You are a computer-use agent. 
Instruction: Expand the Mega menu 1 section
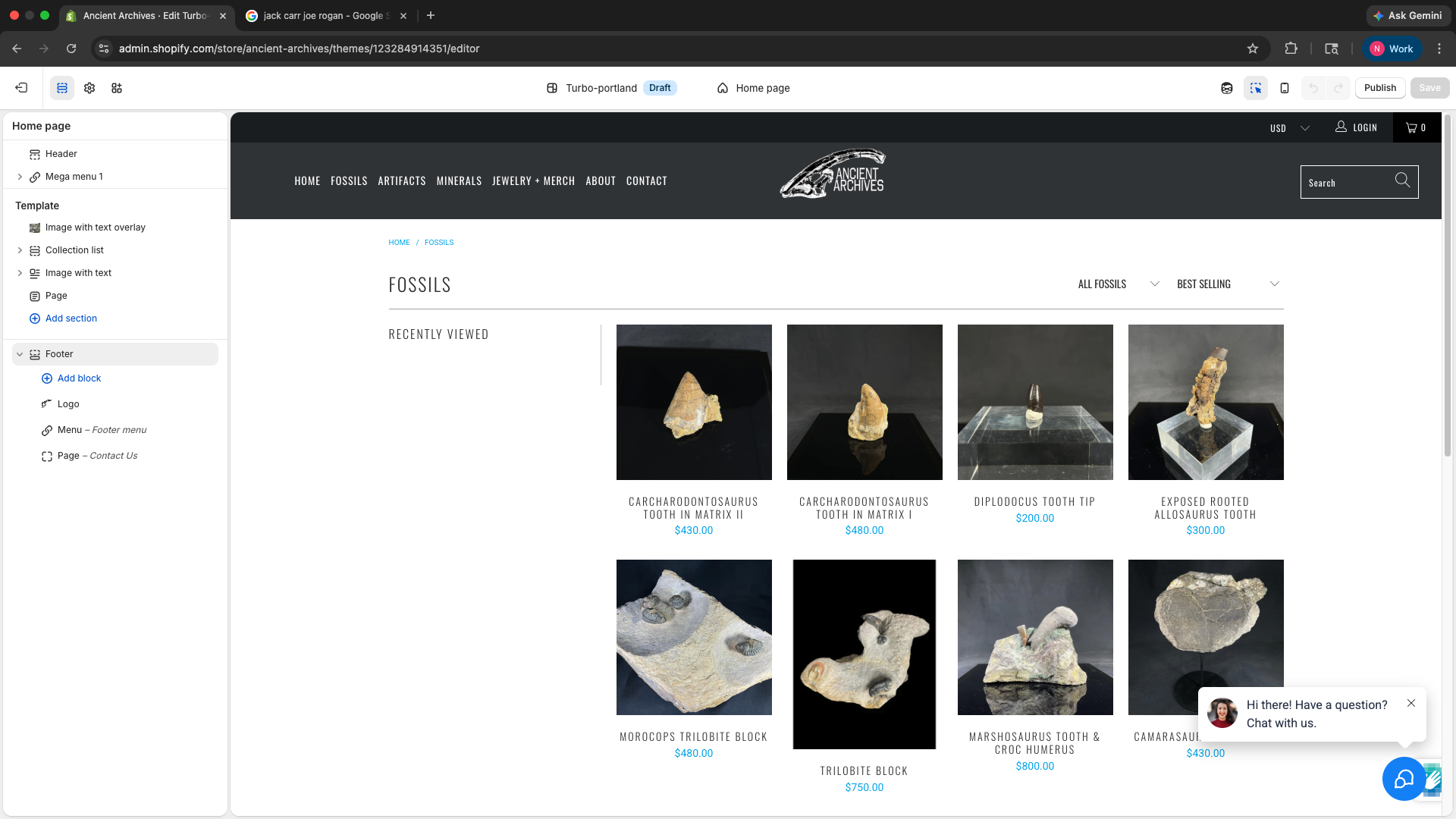[20, 177]
